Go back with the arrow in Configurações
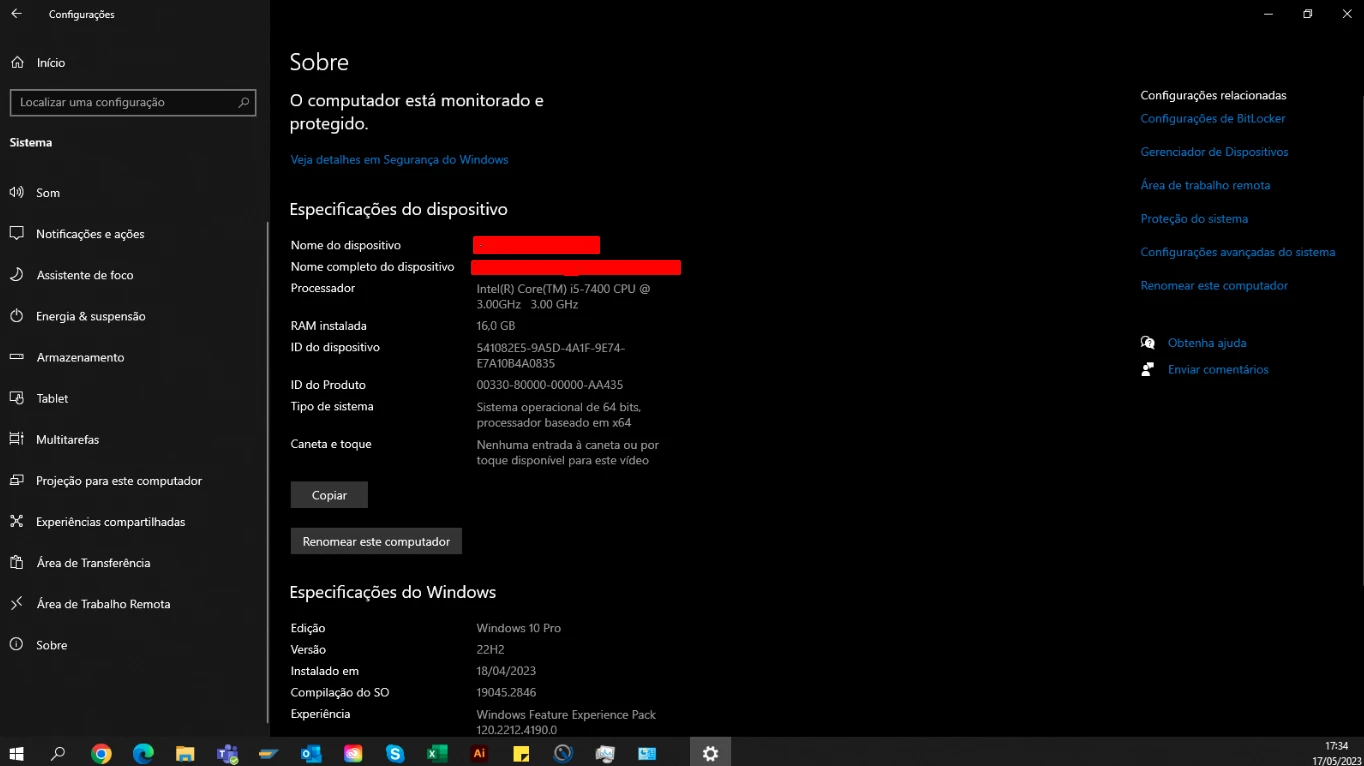This screenshot has width=1364, height=766. [x=16, y=14]
